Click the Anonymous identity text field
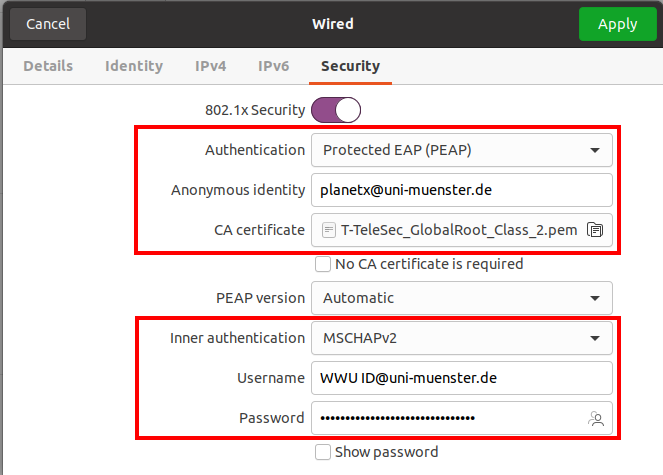This screenshot has width=663, height=475. coord(461,189)
